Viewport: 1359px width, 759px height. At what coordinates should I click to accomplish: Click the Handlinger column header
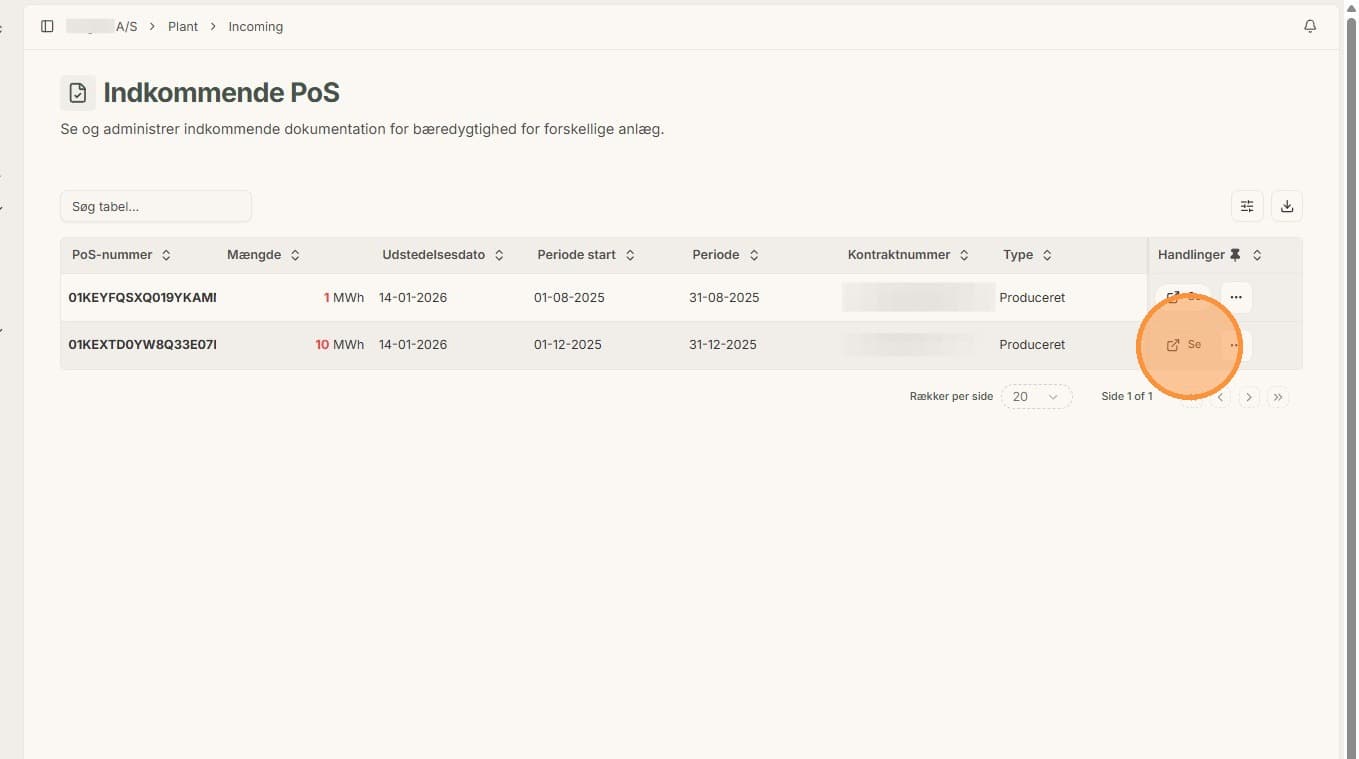(1191, 255)
